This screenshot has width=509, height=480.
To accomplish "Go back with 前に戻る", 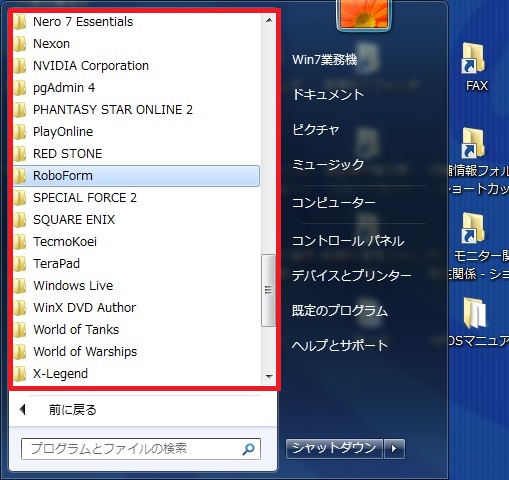I will 73,410.
